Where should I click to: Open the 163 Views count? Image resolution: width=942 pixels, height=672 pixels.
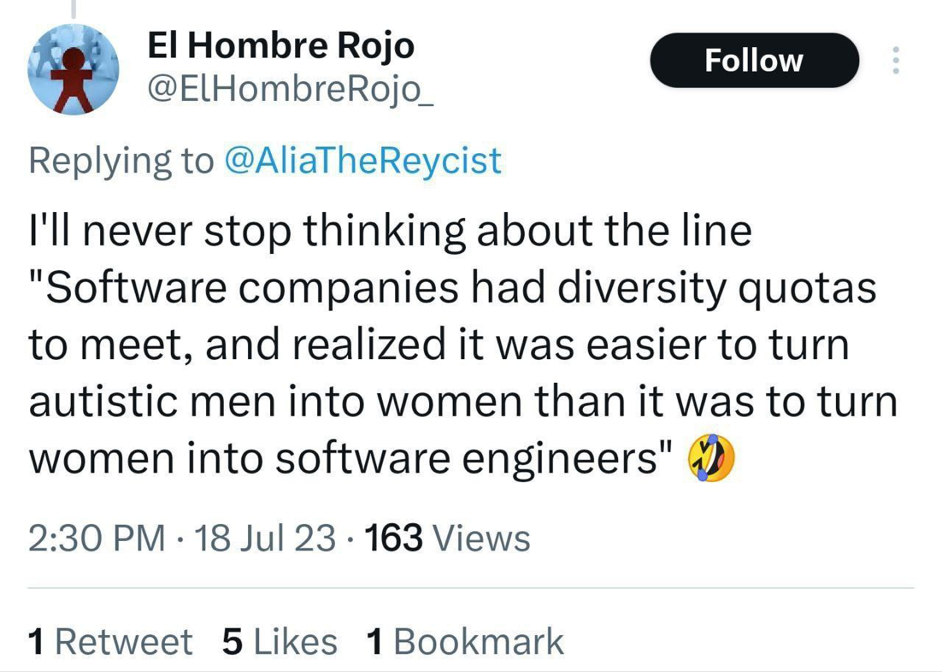point(448,539)
